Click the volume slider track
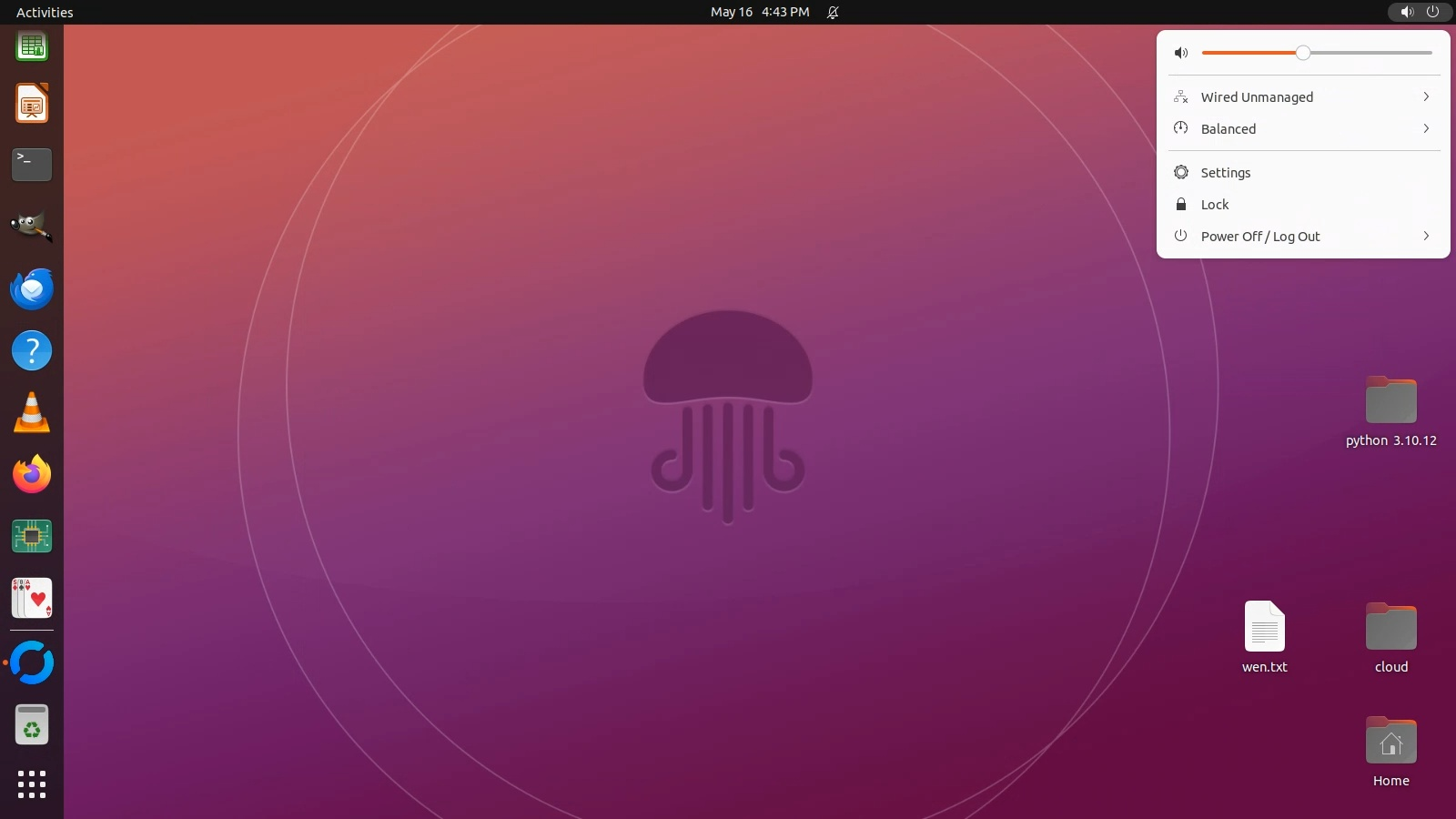Screen dimensions: 1456x819 click(x=1365, y=53)
